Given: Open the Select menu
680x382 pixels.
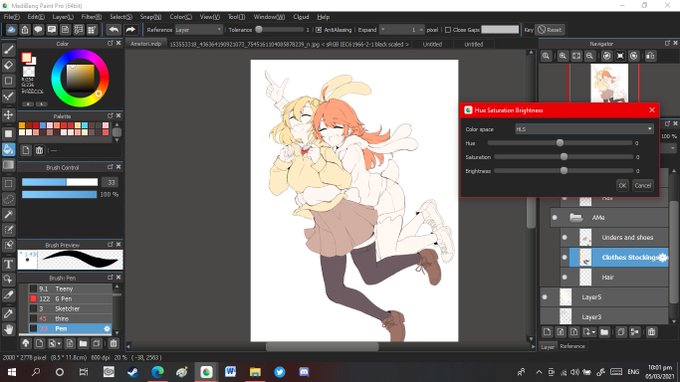Looking at the screenshot, I should [121, 17].
